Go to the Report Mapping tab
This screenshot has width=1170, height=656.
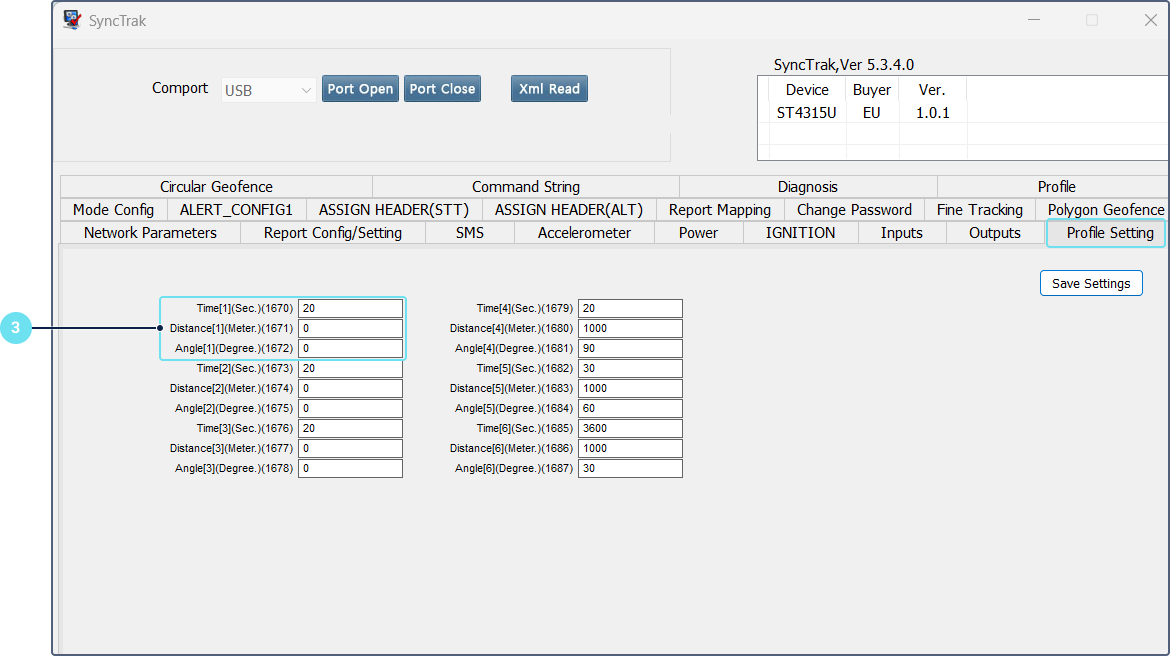(x=720, y=210)
